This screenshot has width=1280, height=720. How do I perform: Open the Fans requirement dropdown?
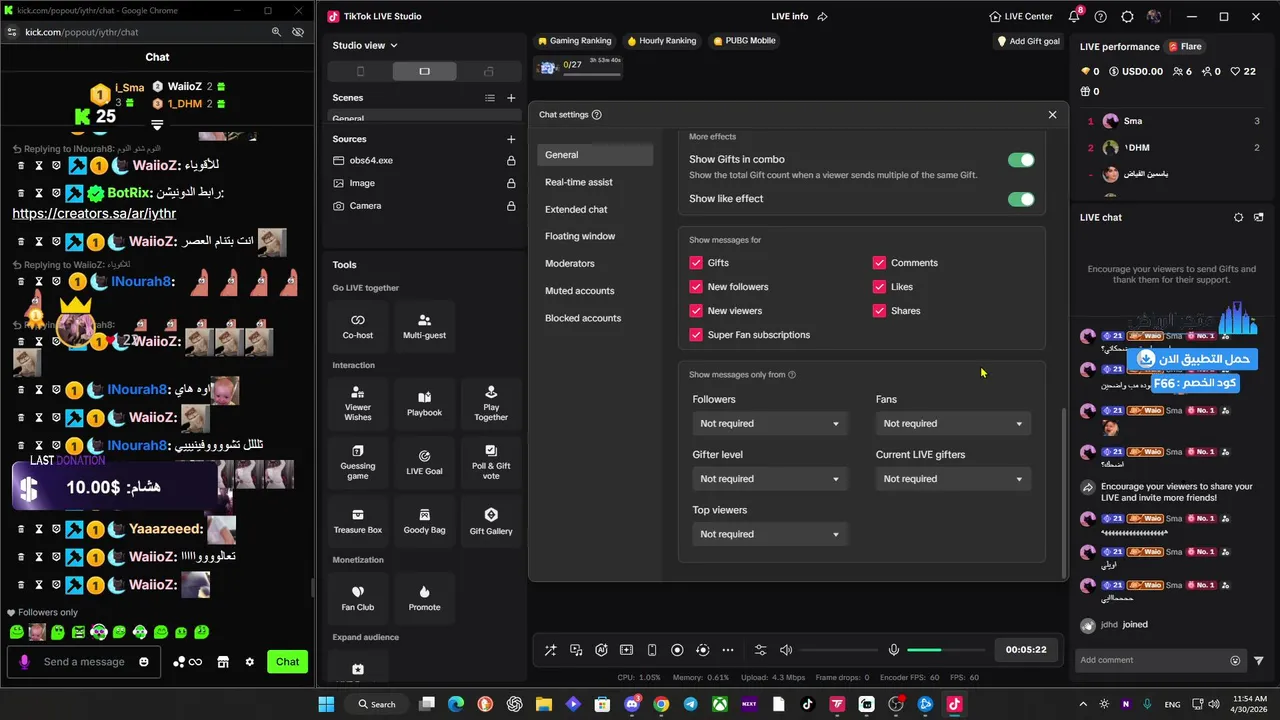(x=952, y=424)
